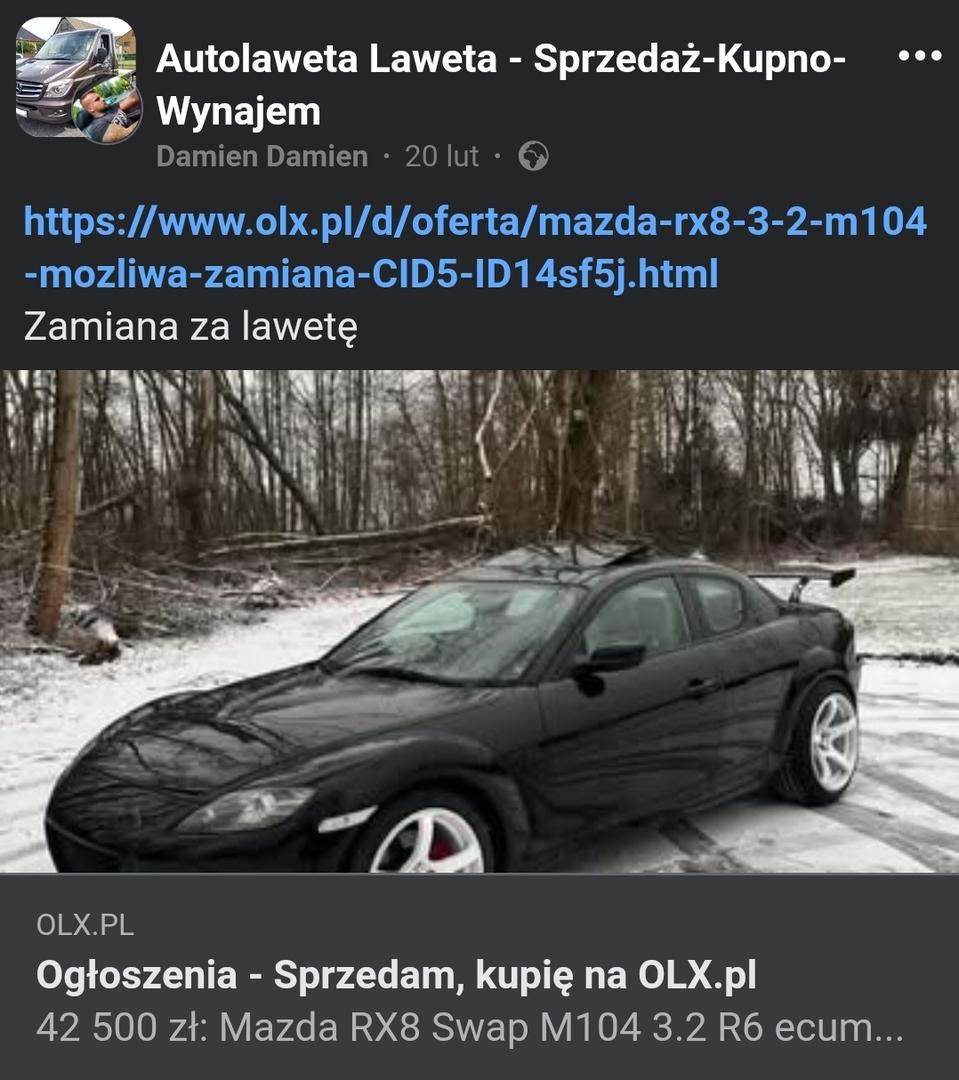
Task: Tap the author's small round profile photo
Action: pos(107,110)
